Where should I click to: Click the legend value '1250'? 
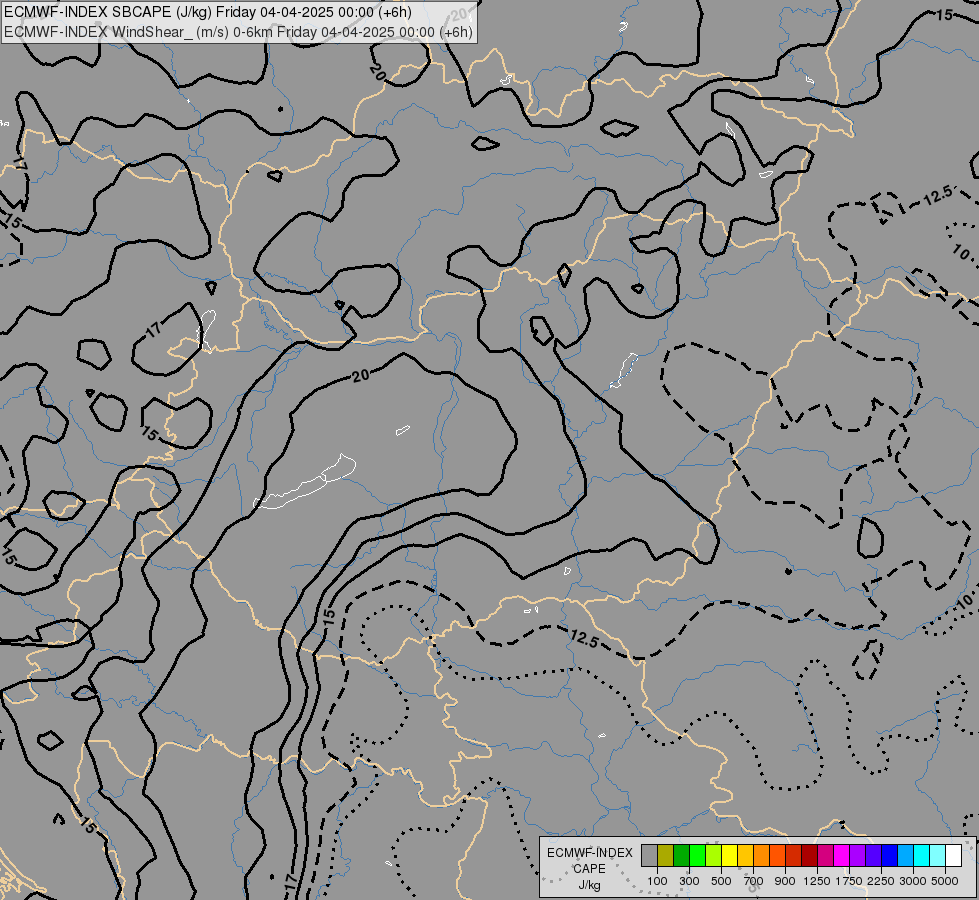817,881
